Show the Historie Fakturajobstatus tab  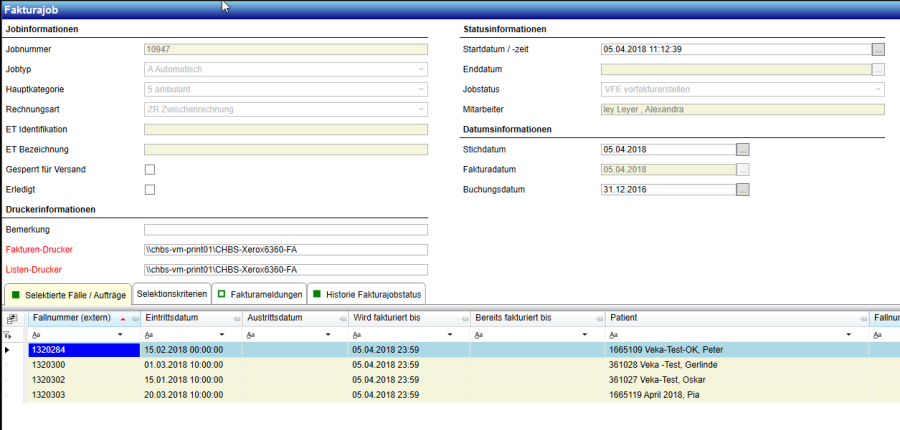tap(366, 294)
